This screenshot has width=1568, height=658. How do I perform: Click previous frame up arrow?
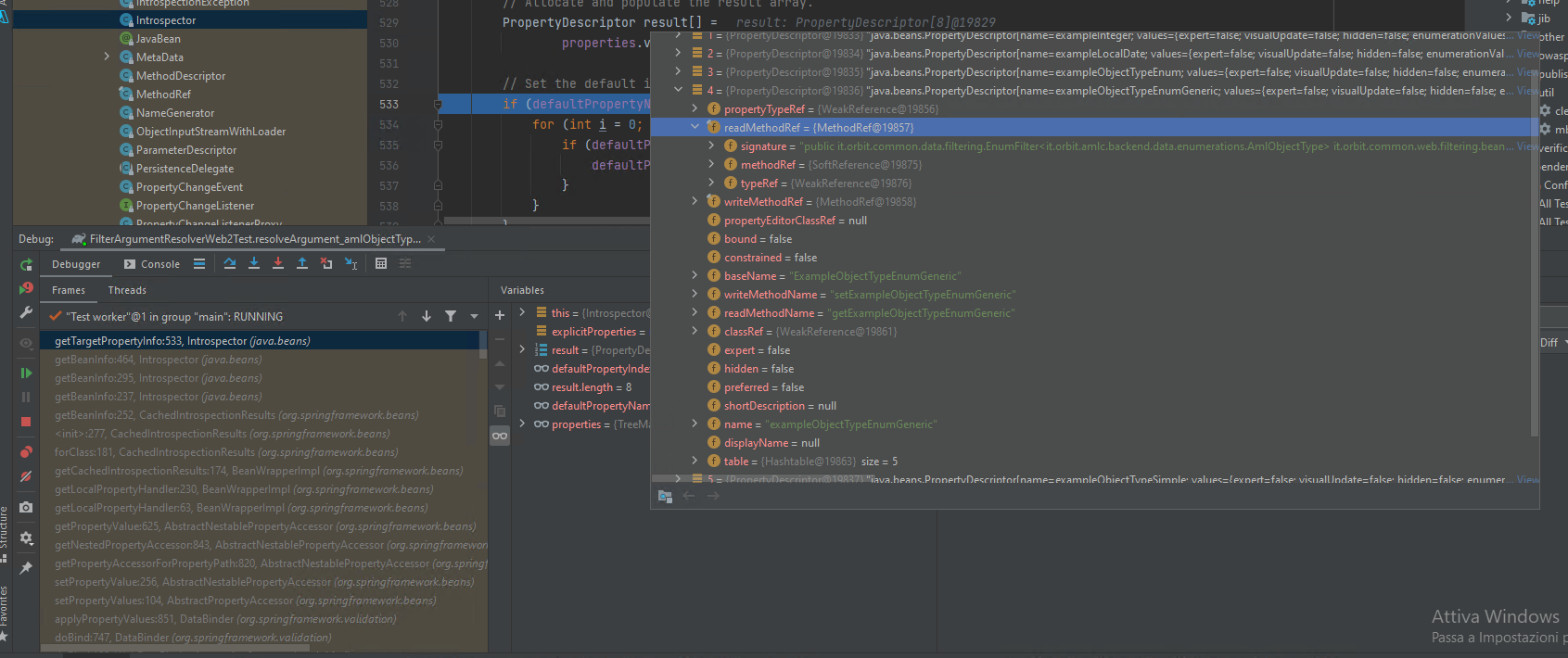click(402, 316)
